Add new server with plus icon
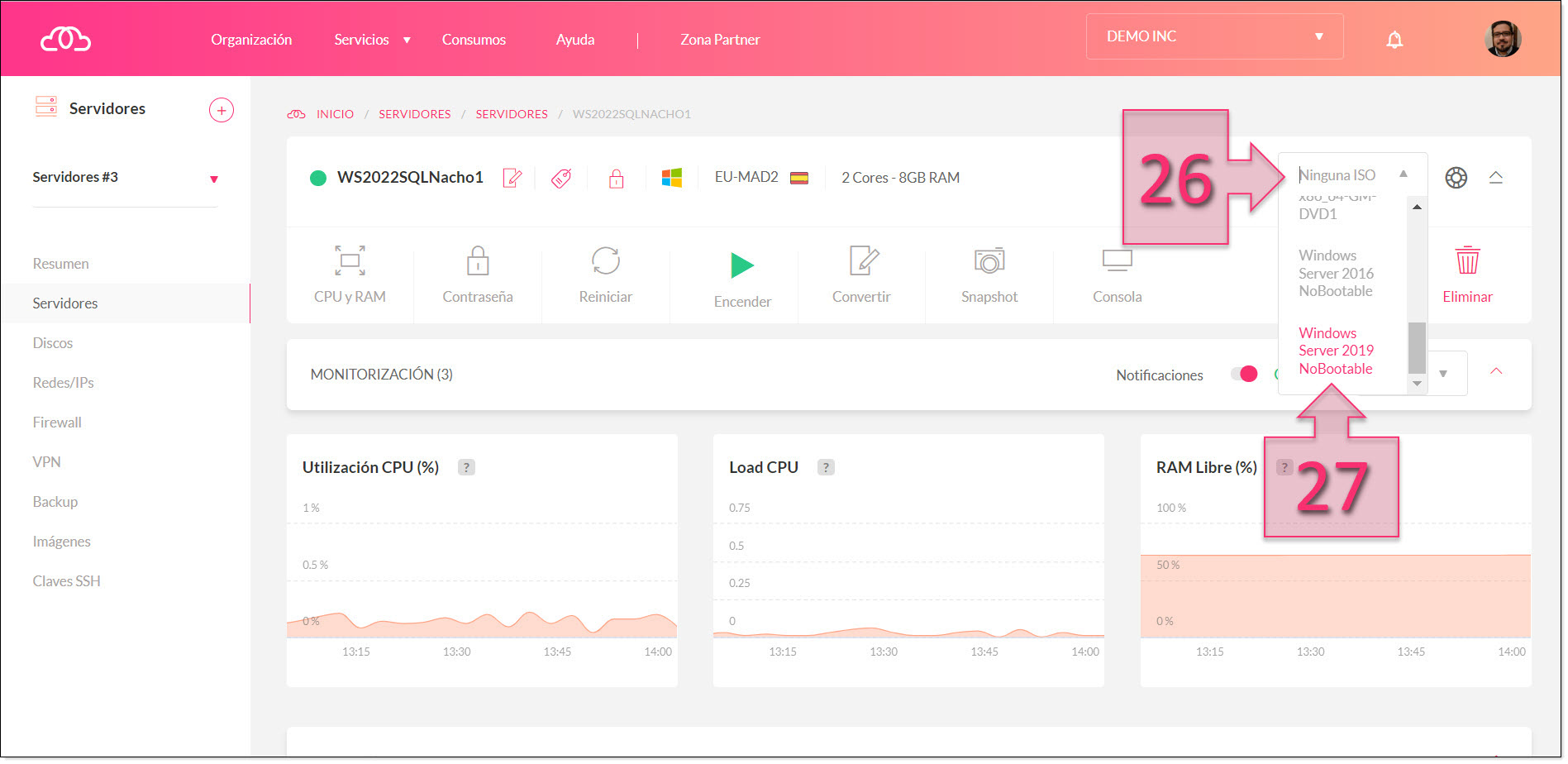This screenshot has width=1568, height=764. click(221, 110)
